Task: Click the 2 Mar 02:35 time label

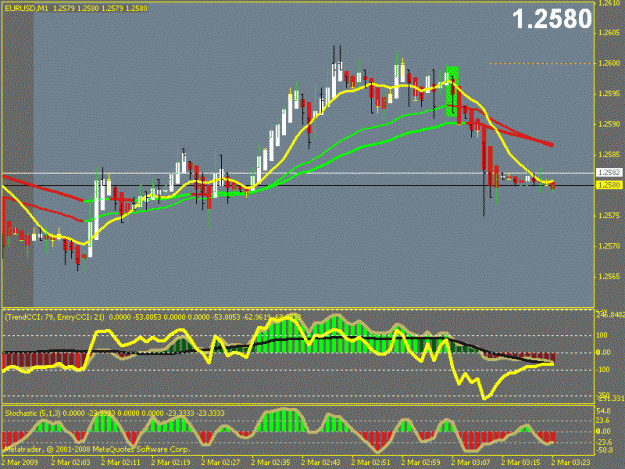Action: [x=271, y=463]
